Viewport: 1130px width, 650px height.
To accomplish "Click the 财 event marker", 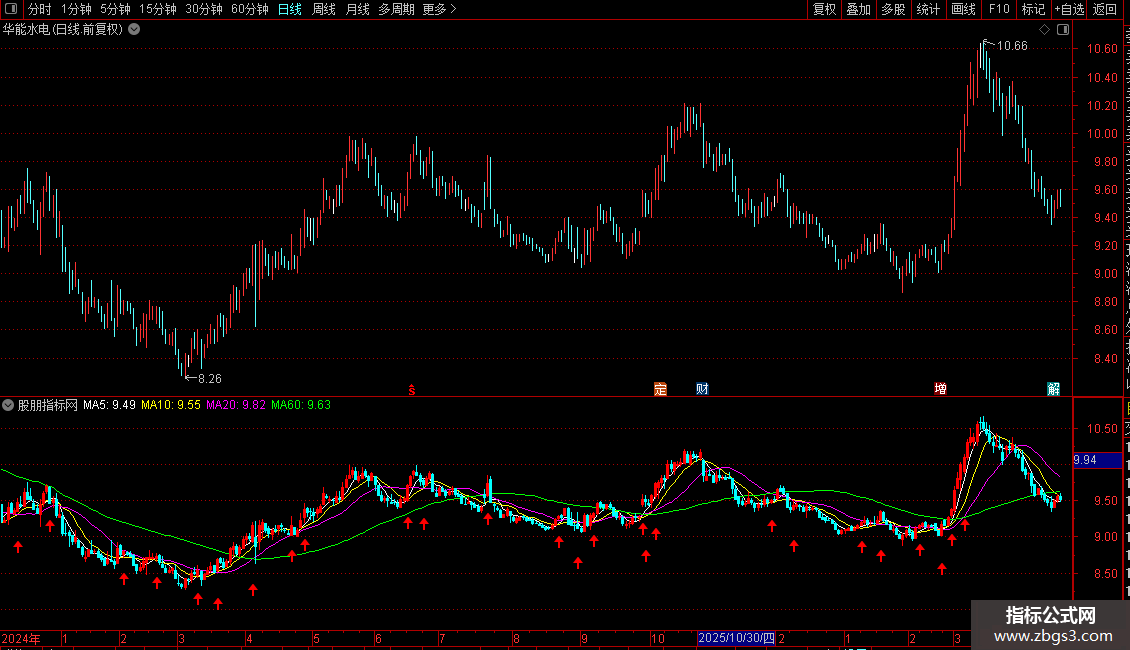I will pyautogui.click(x=702, y=389).
